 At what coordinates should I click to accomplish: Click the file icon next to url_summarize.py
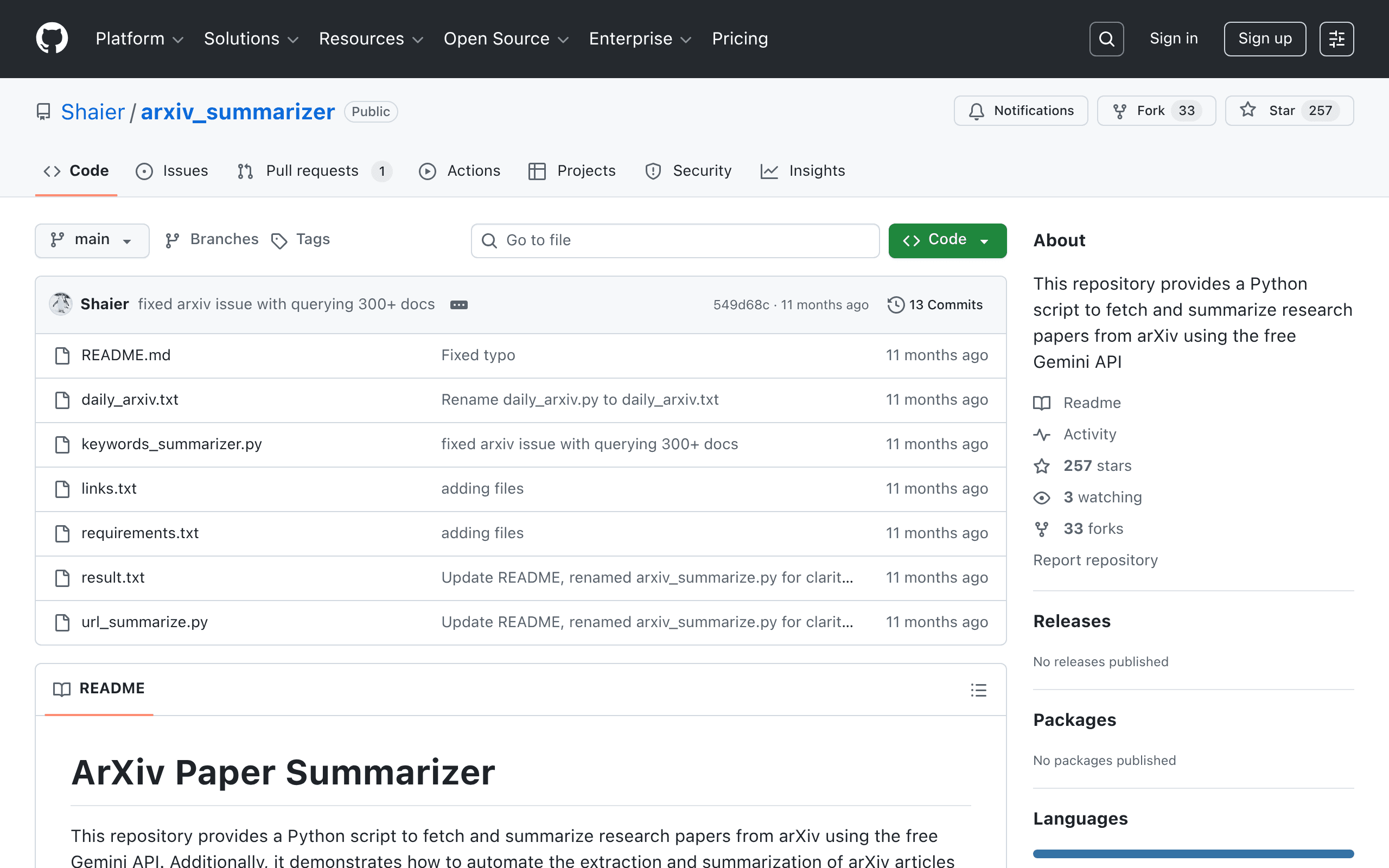(x=62, y=622)
